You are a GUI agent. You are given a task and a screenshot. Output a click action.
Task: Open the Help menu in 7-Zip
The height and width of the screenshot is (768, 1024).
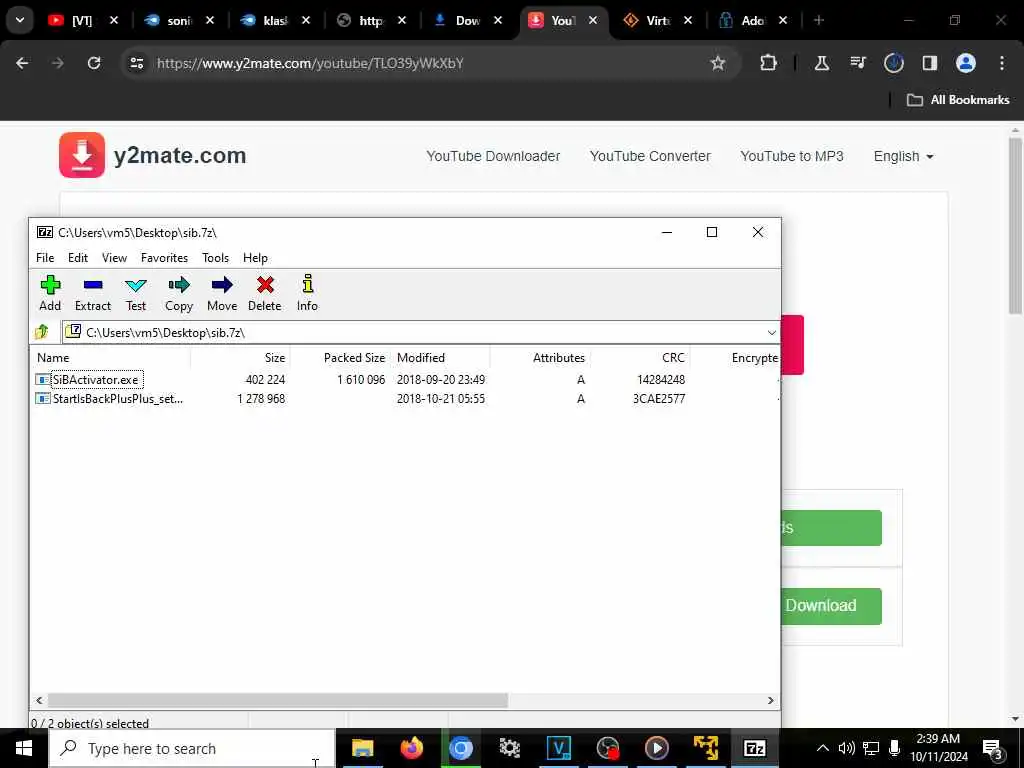(x=255, y=258)
